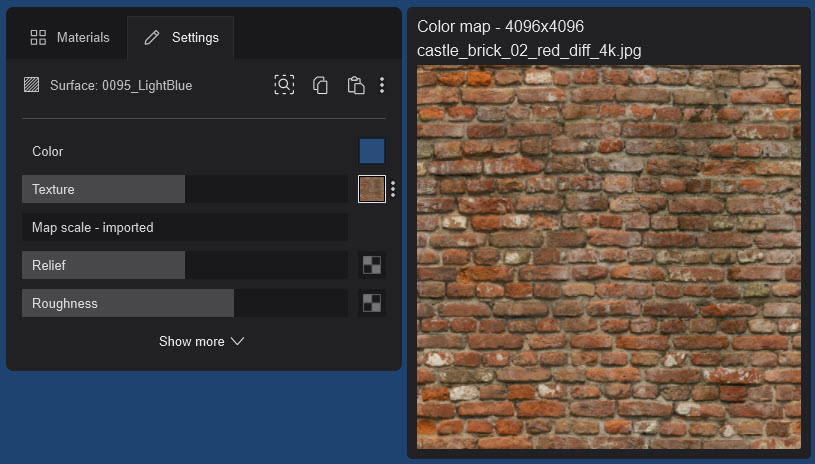Adjust the Relief slider
The image size is (815, 464).
pos(185,265)
